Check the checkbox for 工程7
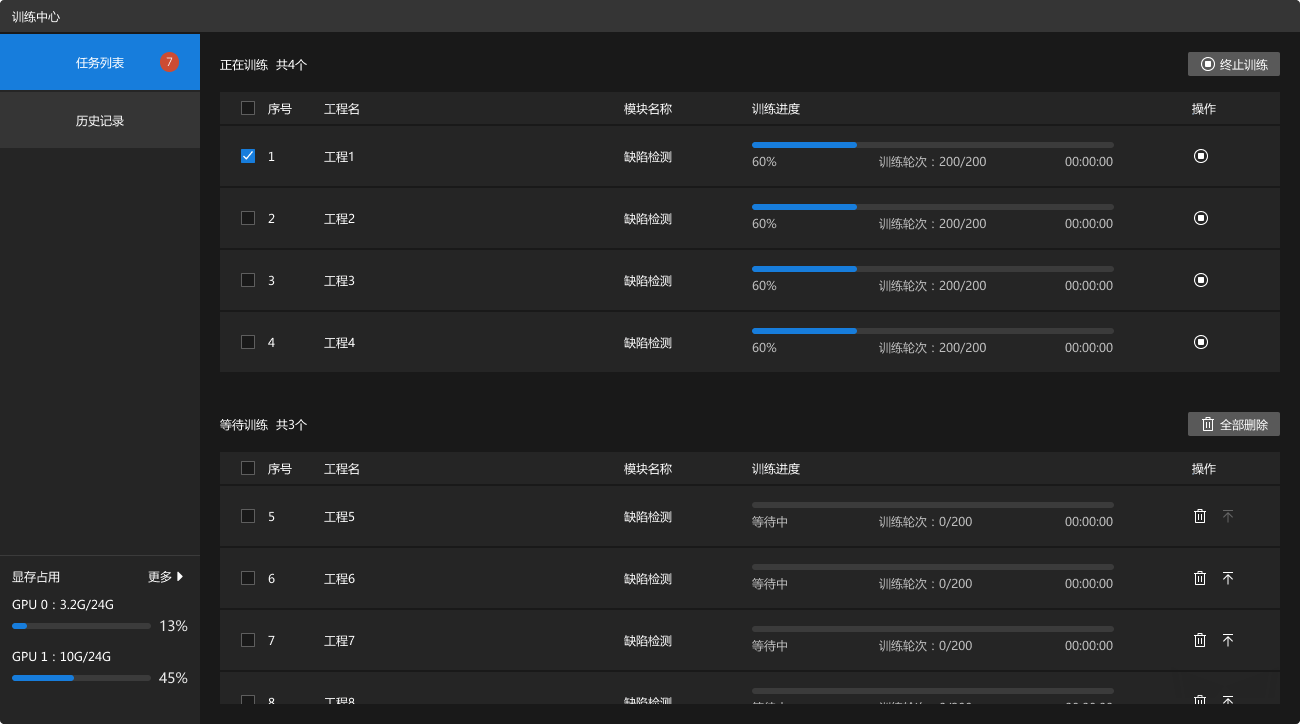 tap(248, 640)
